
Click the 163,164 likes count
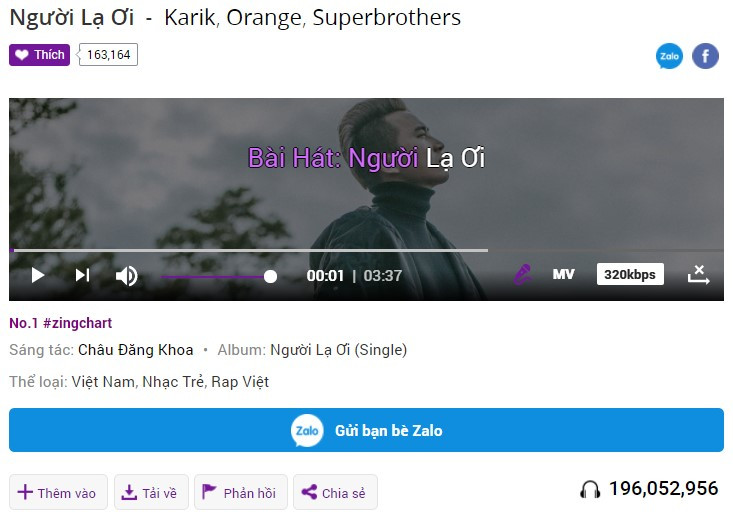pos(108,55)
